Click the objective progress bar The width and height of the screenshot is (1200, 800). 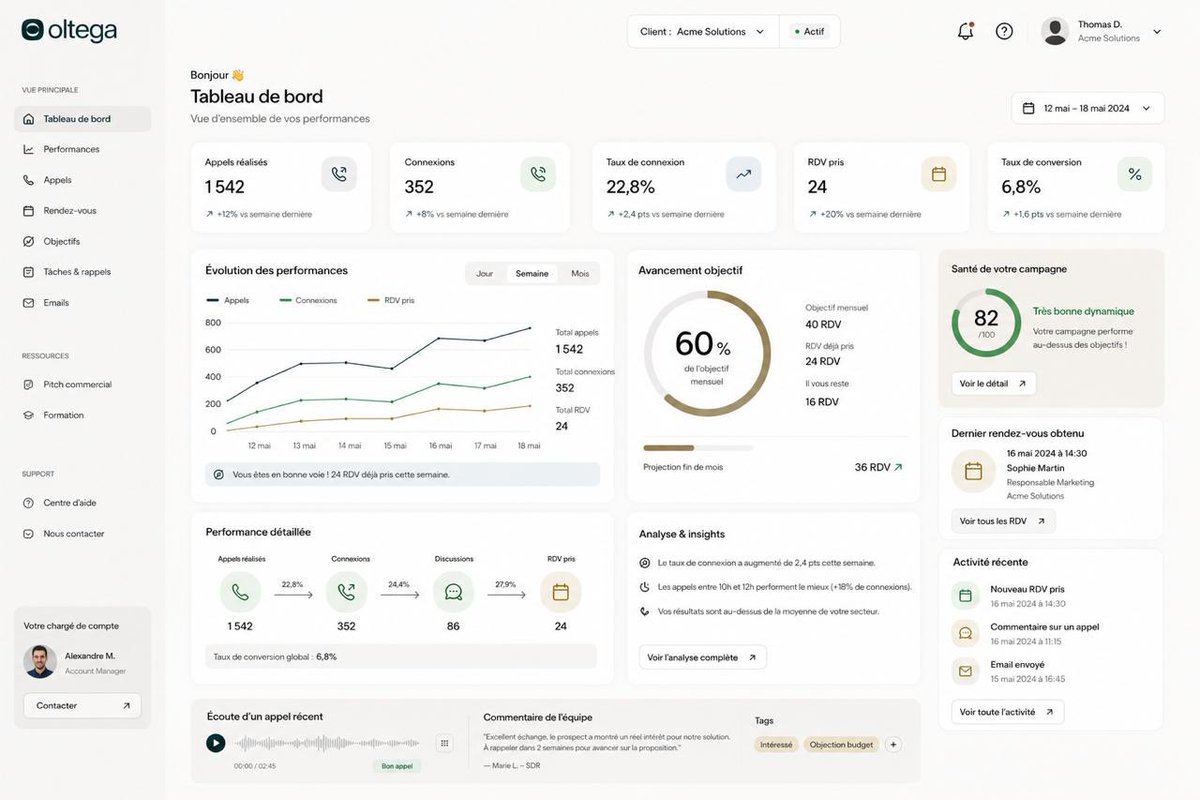[698, 448]
